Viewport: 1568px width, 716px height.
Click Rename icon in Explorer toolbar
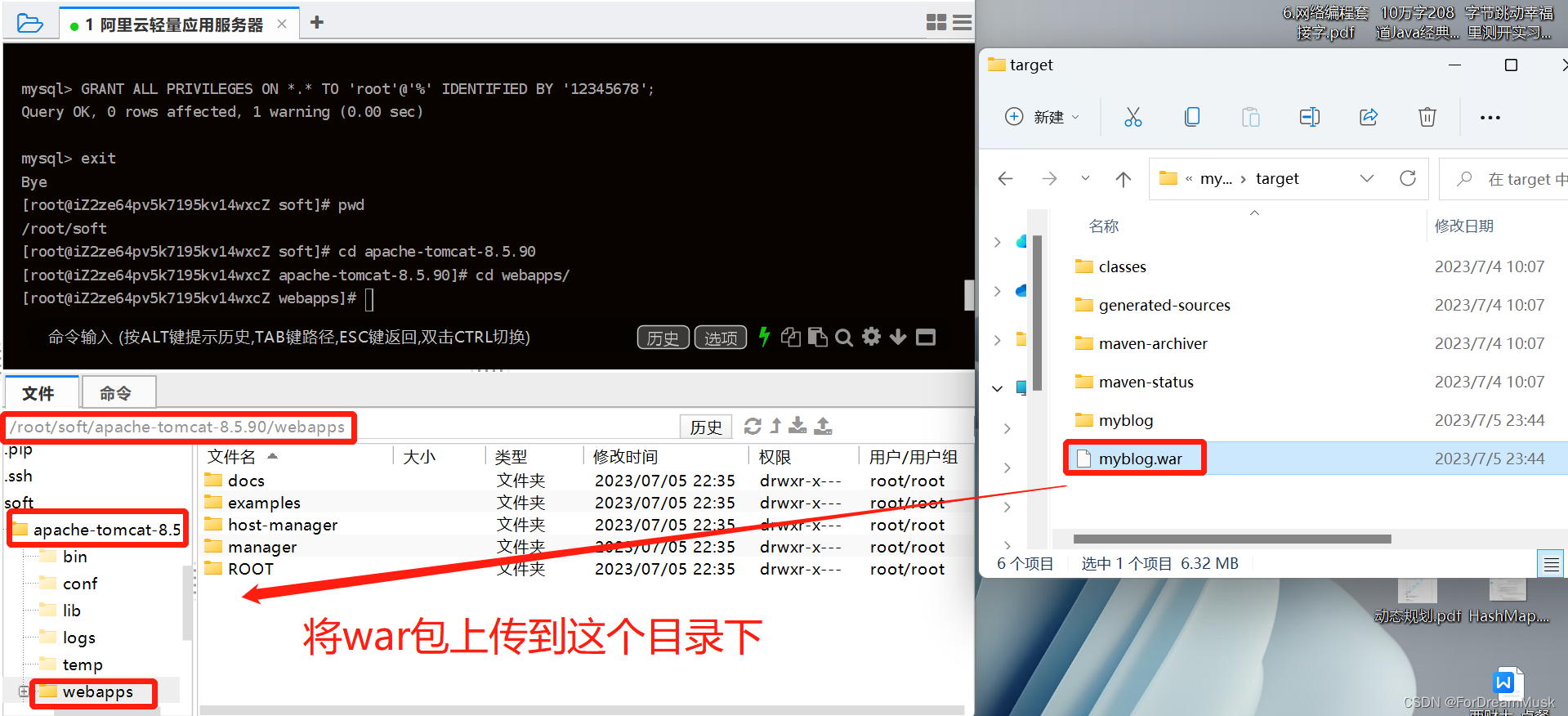1310,117
